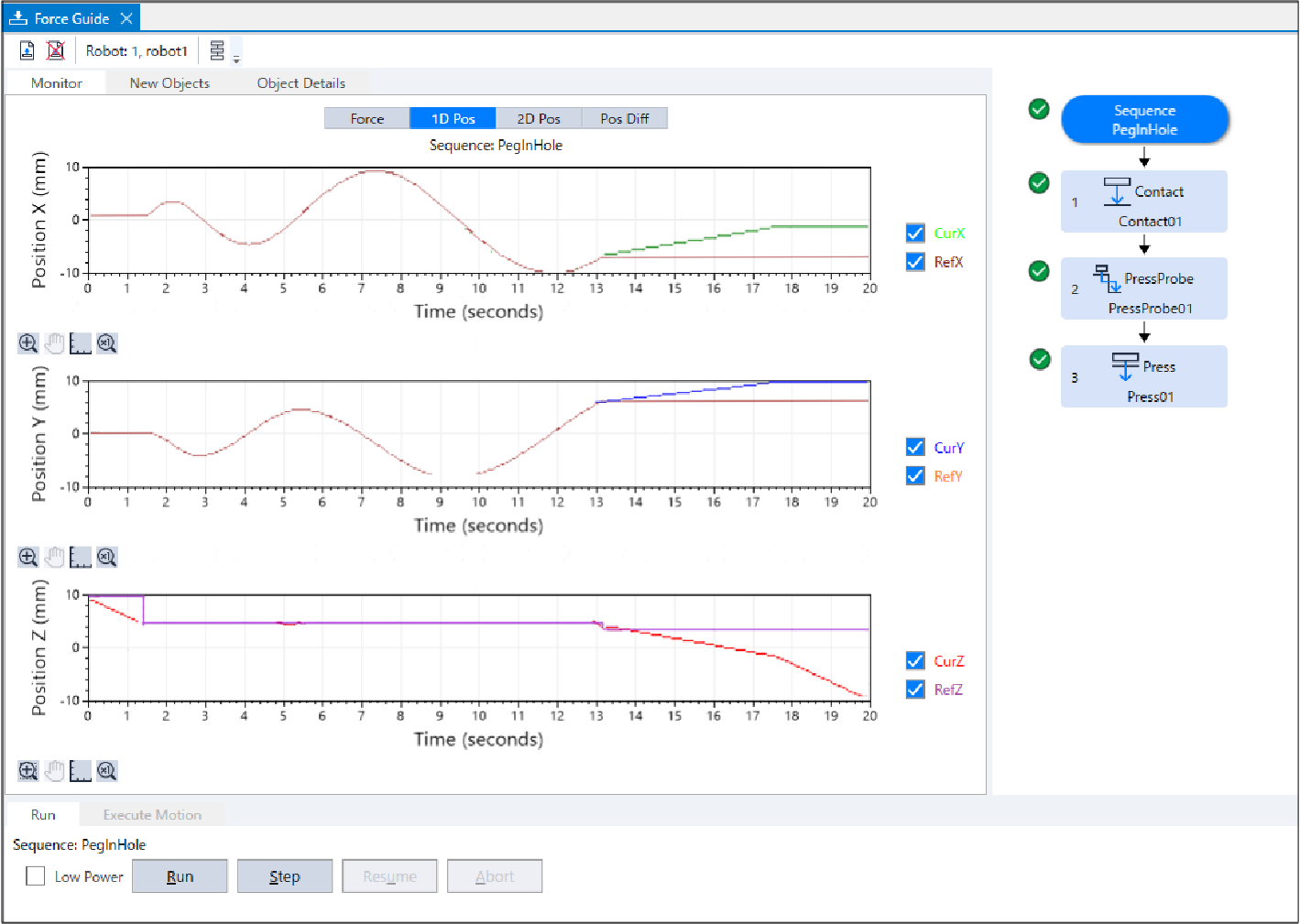Switch graph view to 2D Pos

coord(538,119)
